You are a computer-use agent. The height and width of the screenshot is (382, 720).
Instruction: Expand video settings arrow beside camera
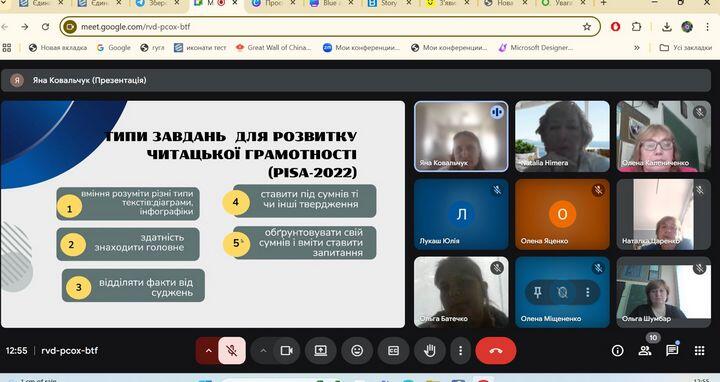(264, 351)
